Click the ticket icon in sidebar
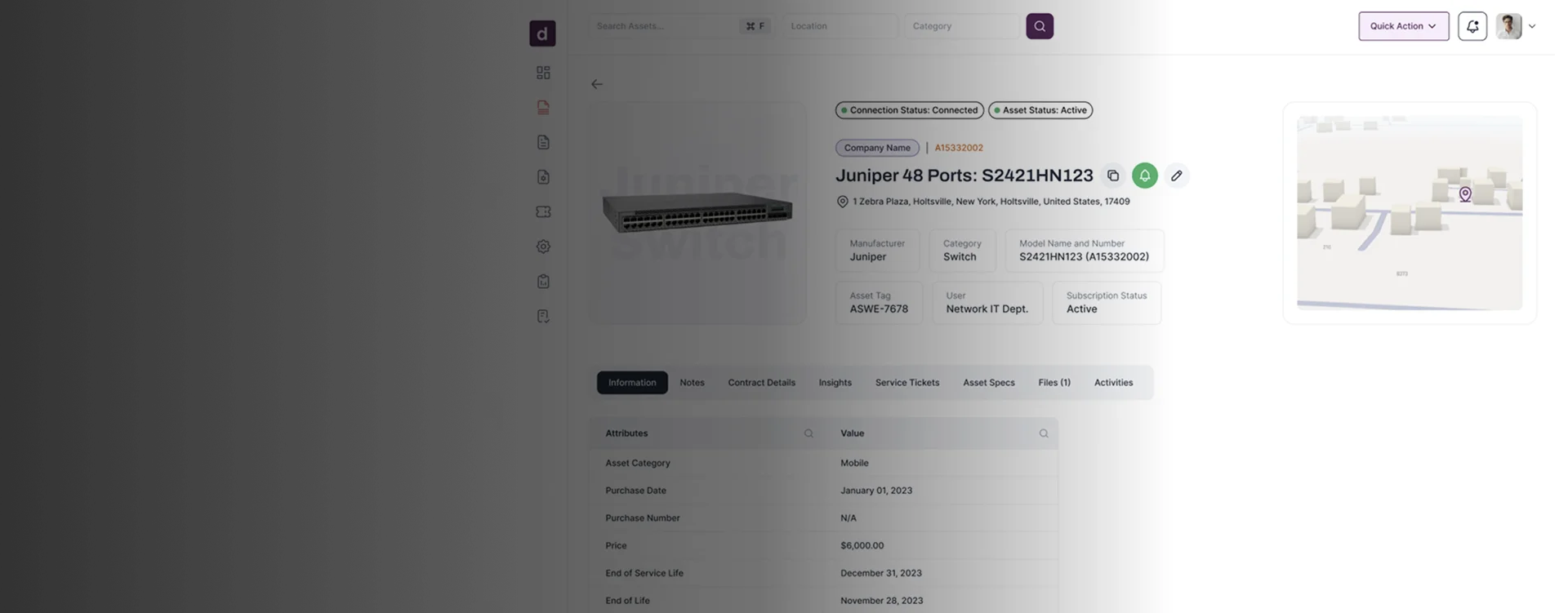This screenshot has height=613, width=1568. click(543, 211)
